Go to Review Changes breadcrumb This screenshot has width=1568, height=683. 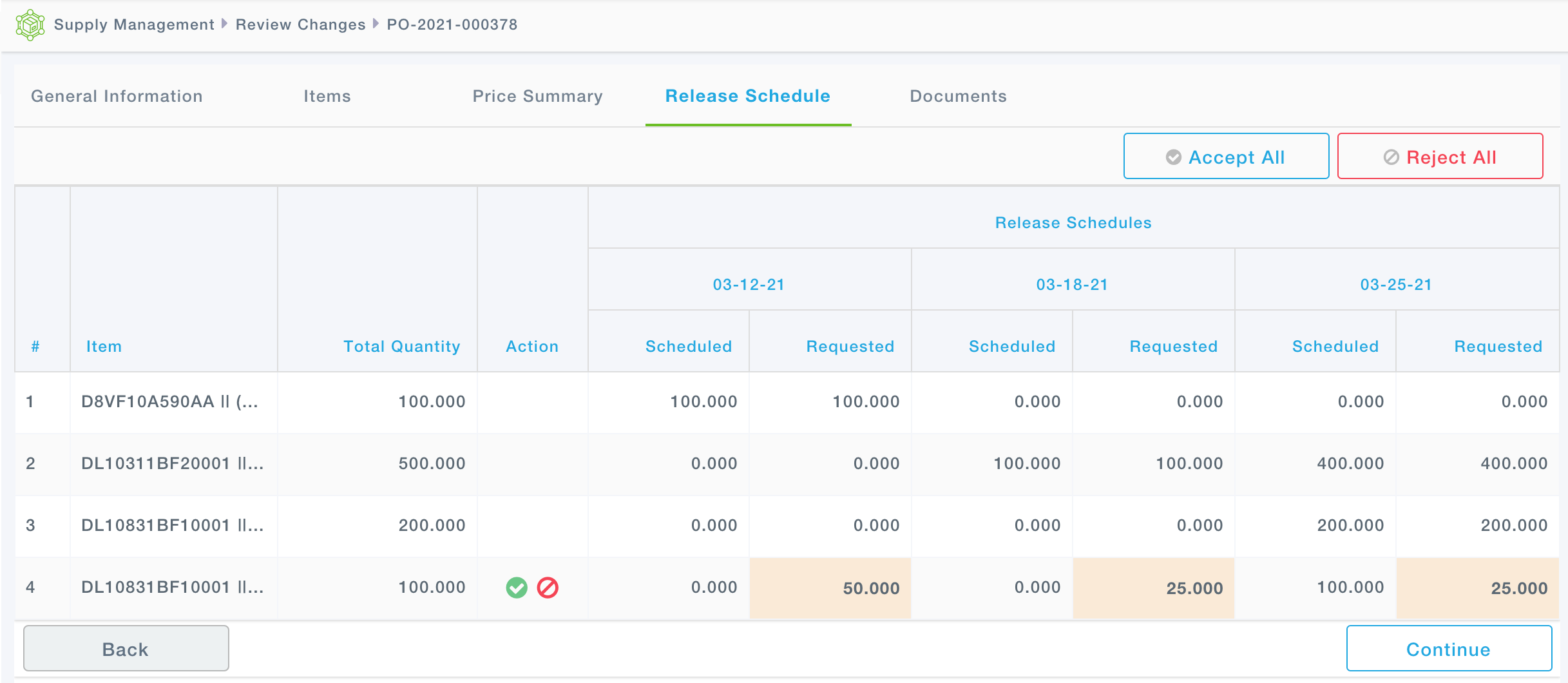[300, 24]
